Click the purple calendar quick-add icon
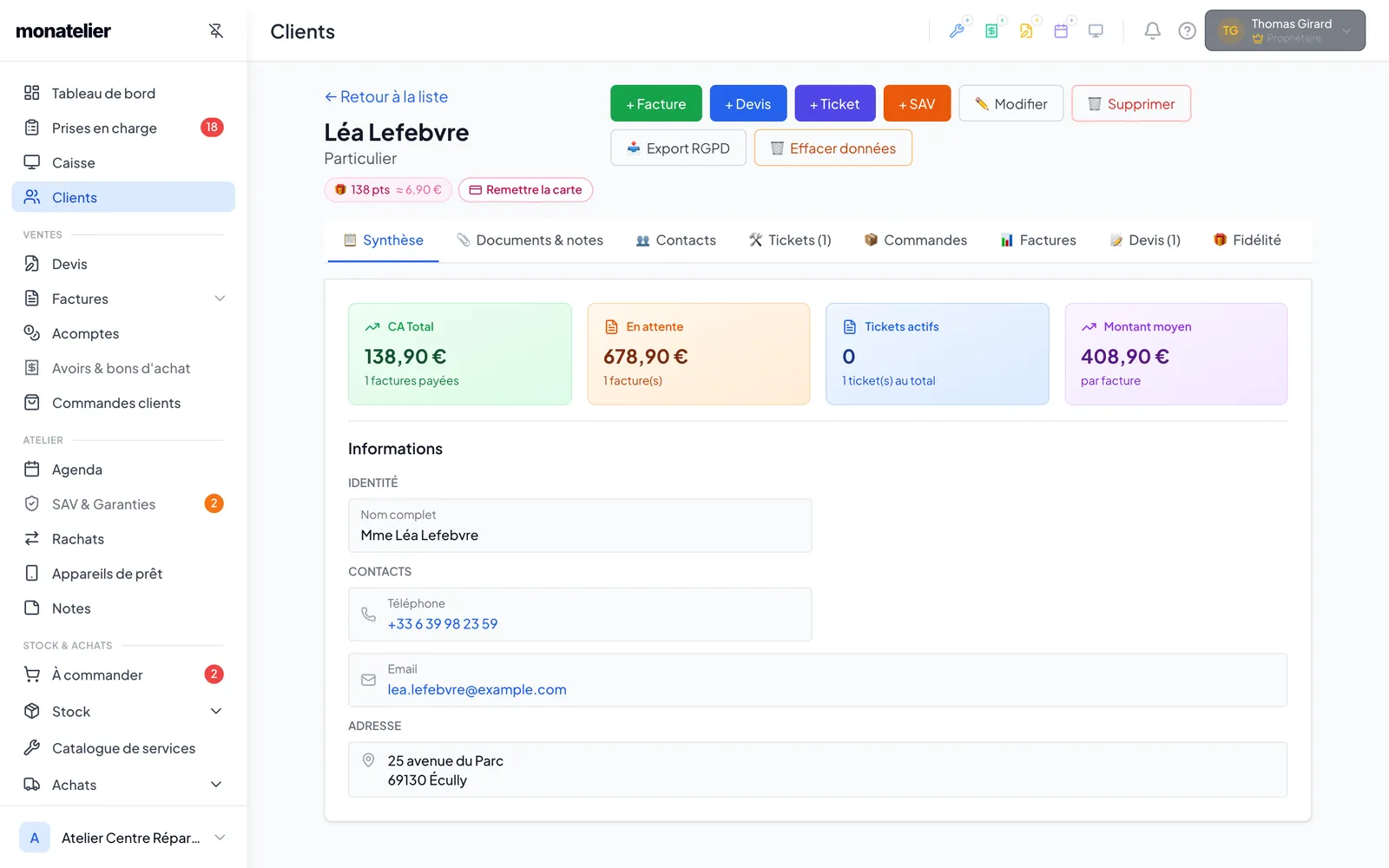Image resolution: width=1389 pixels, height=868 pixels. 1062,31
